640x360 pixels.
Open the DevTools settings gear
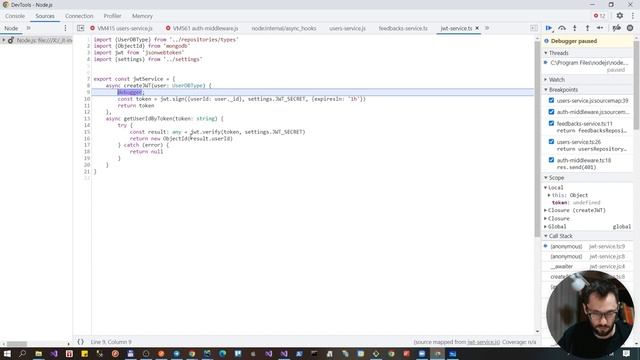tap(620, 16)
